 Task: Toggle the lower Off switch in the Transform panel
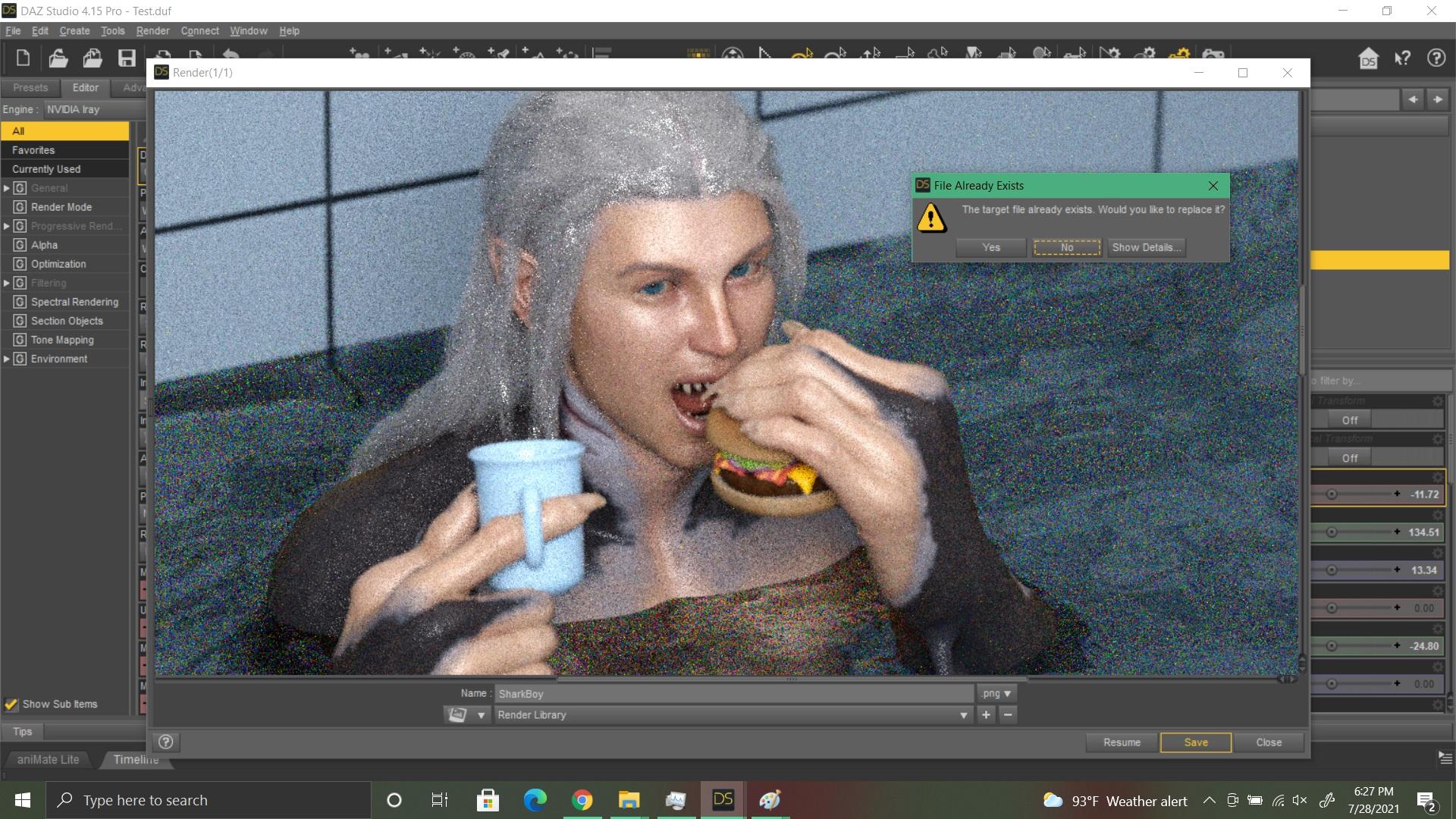tap(1350, 458)
